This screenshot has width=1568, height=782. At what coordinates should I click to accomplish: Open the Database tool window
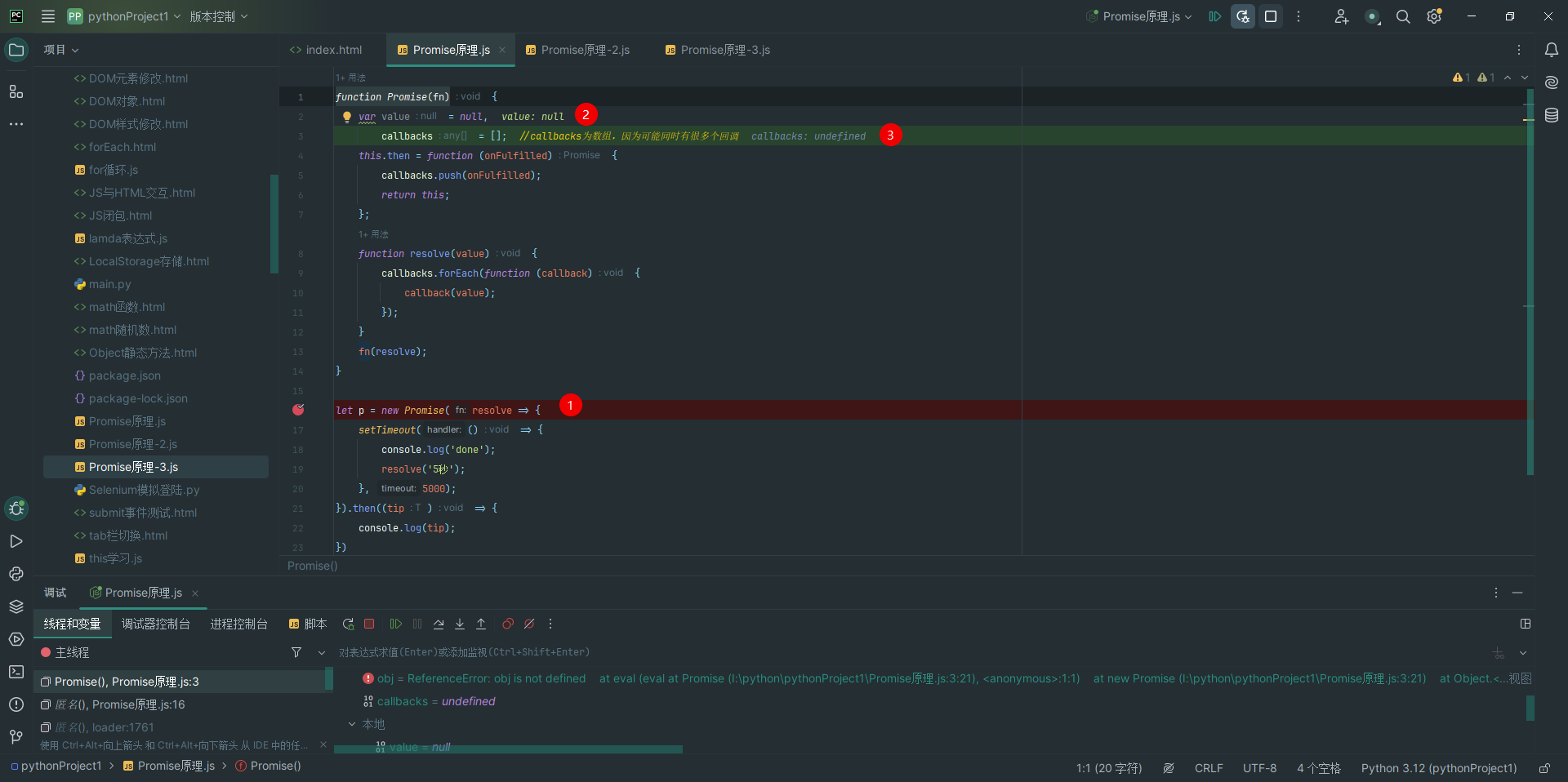[1552, 115]
